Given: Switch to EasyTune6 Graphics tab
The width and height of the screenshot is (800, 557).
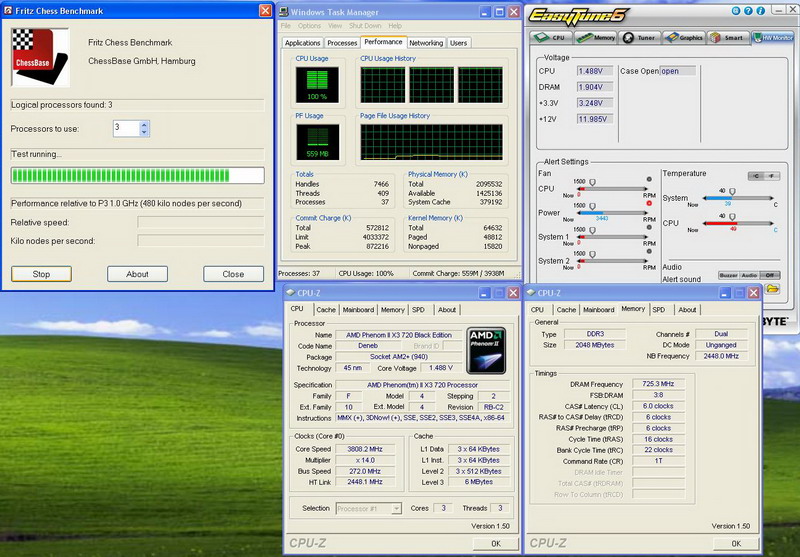Looking at the screenshot, I should [686, 37].
